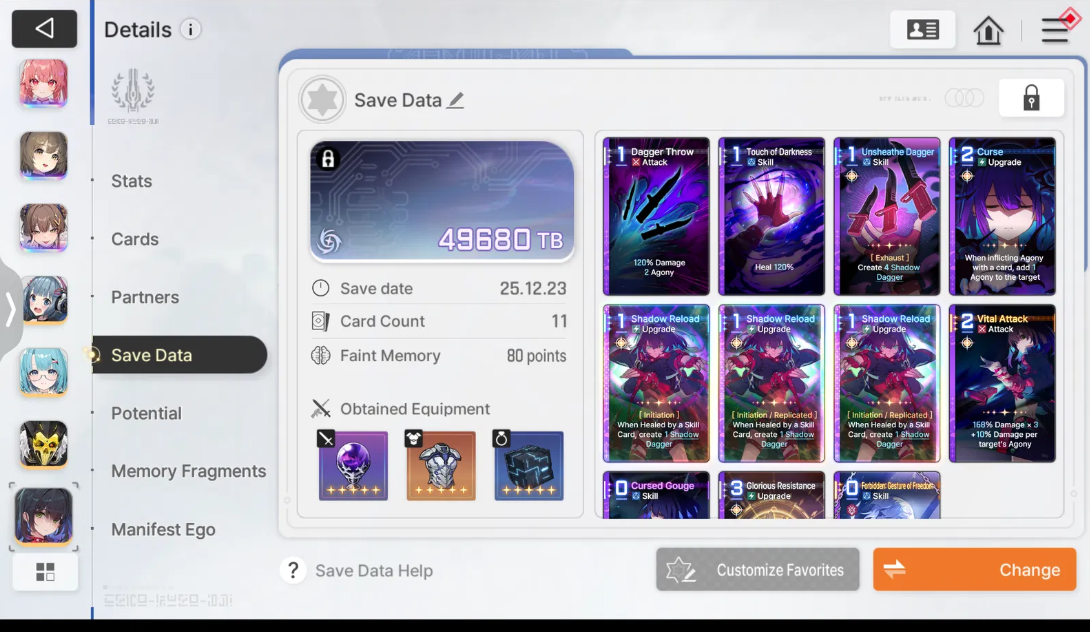Viewport: 1090px width, 632px height.
Task: Tap the three overlapping circles icon
Action: click(x=964, y=98)
